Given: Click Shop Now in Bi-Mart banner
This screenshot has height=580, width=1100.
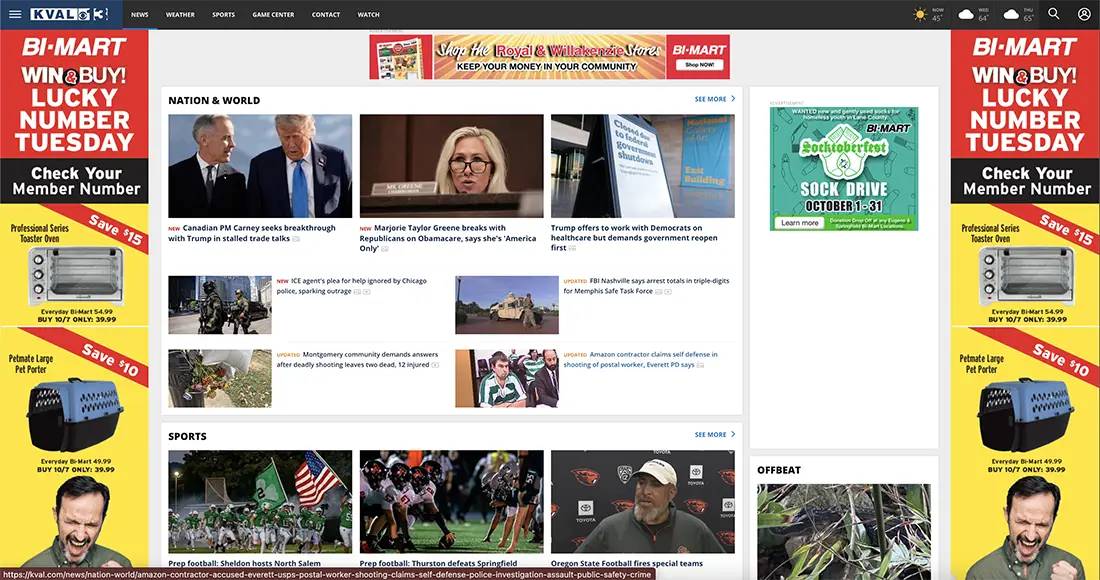Looking at the screenshot, I should [x=699, y=65].
